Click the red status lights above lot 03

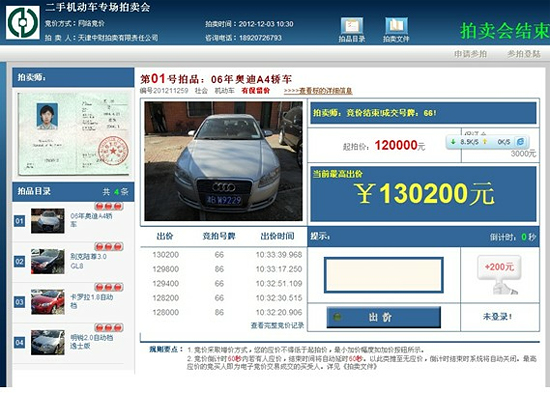109,287
